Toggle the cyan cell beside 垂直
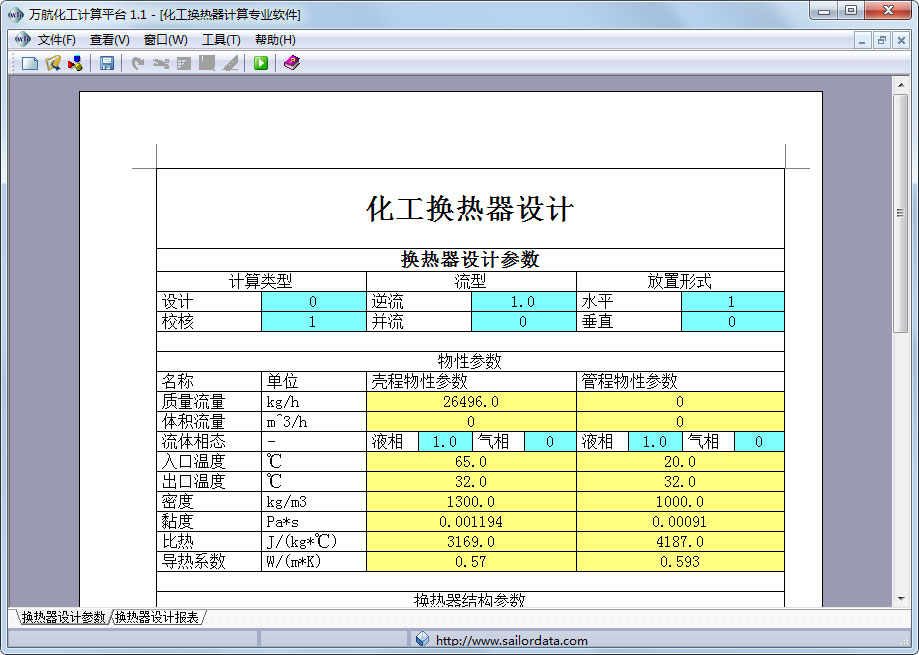Viewport: 919px width, 655px height. click(733, 322)
